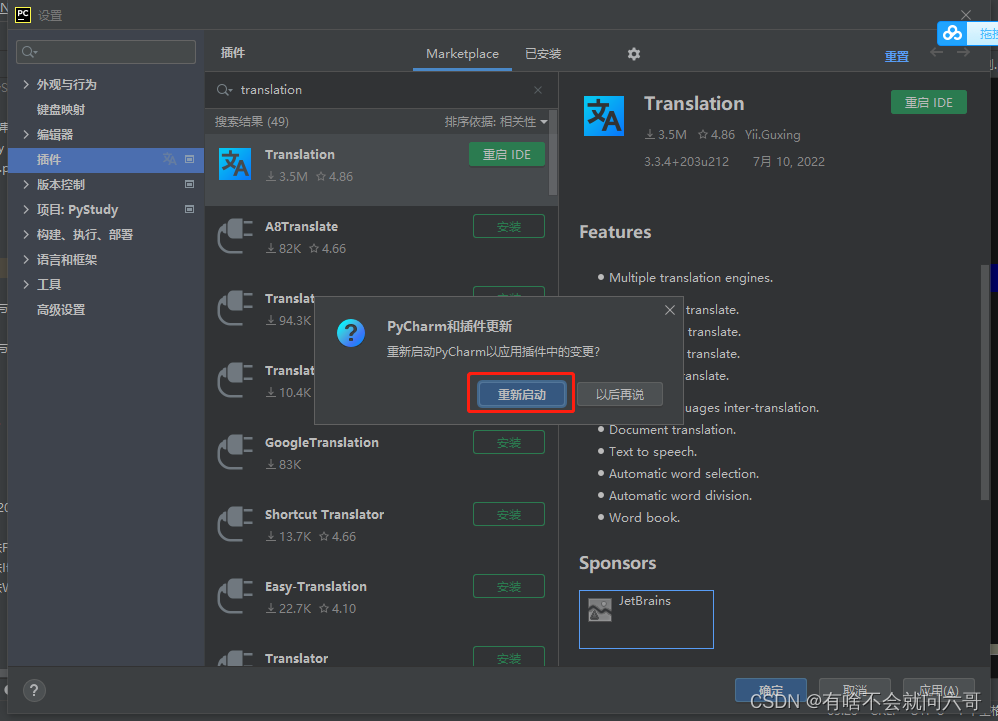Click the help question mark button
Image resolution: width=998 pixels, height=721 pixels.
(x=34, y=690)
